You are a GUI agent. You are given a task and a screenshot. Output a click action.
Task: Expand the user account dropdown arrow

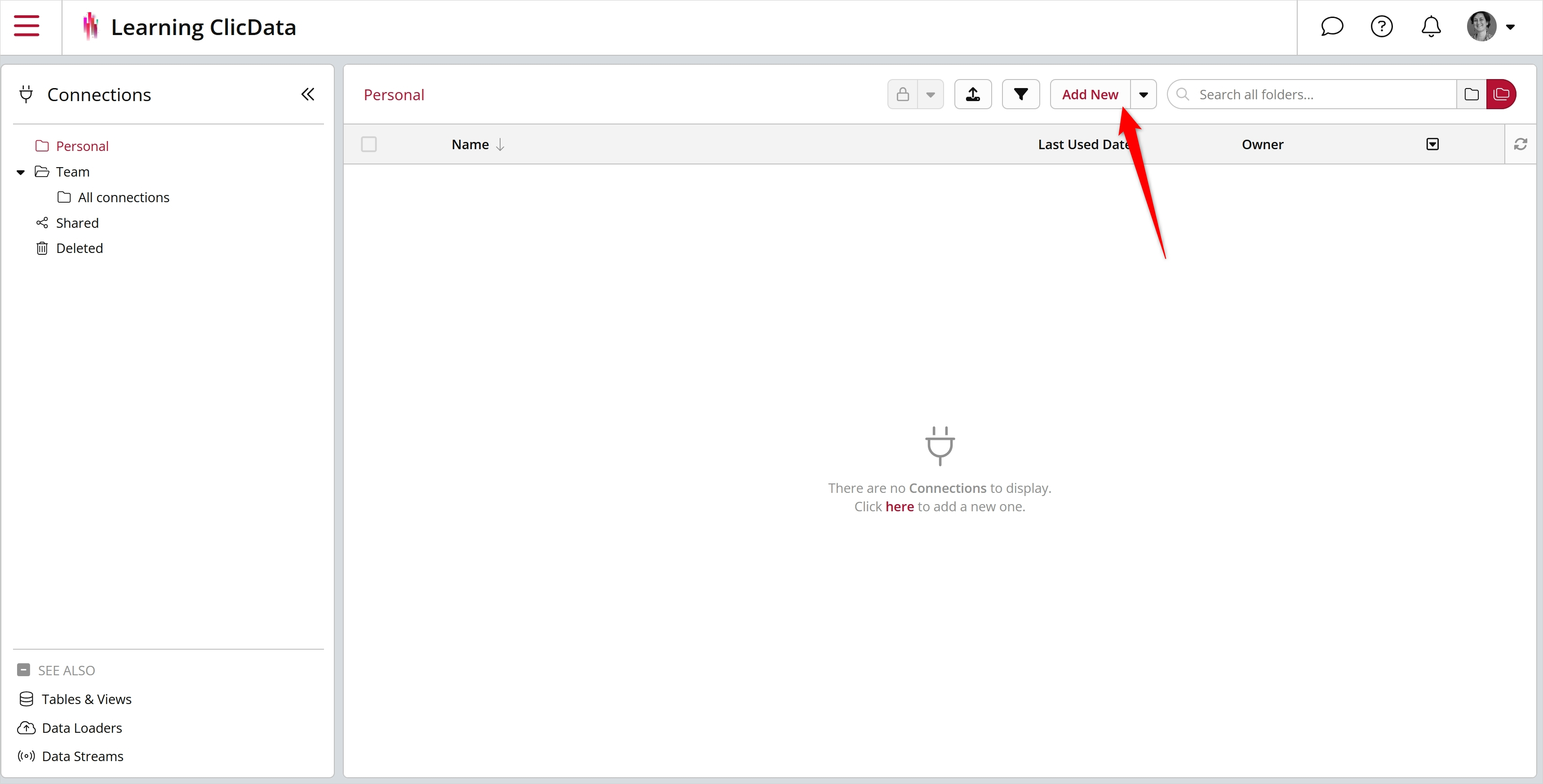point(1510,27)
